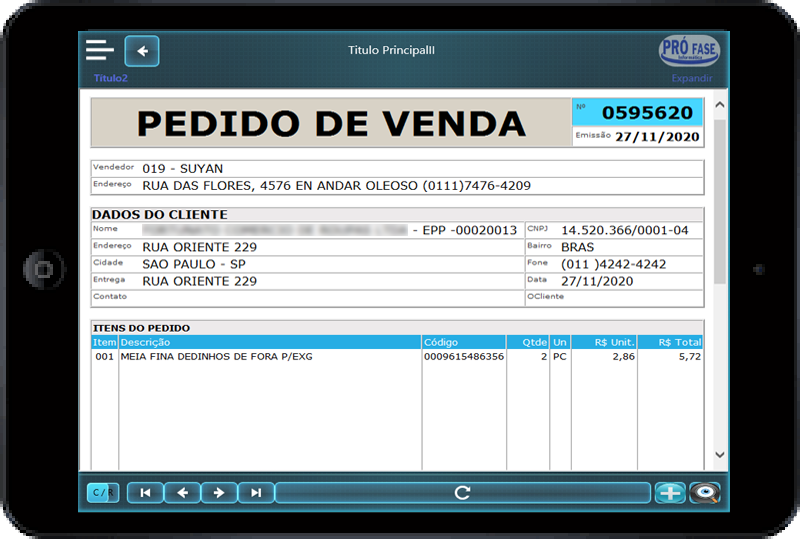Select vendedor 019 - SUYAN
Image resolution: width=800 pixels, height=539 pixels.
click(183, 168)
